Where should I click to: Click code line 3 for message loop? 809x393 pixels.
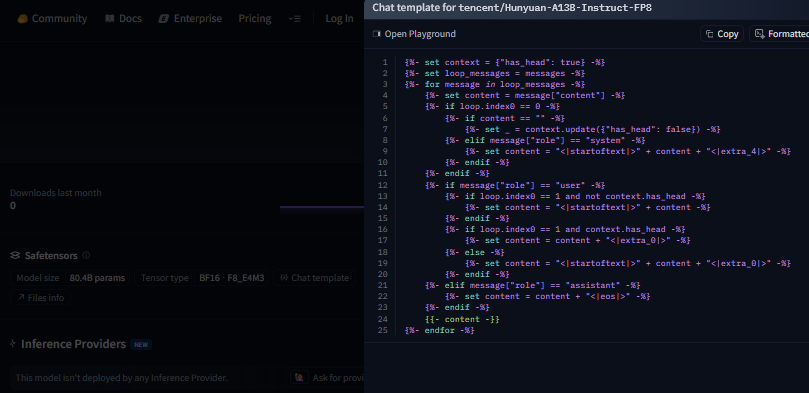[x=495, y=85]
